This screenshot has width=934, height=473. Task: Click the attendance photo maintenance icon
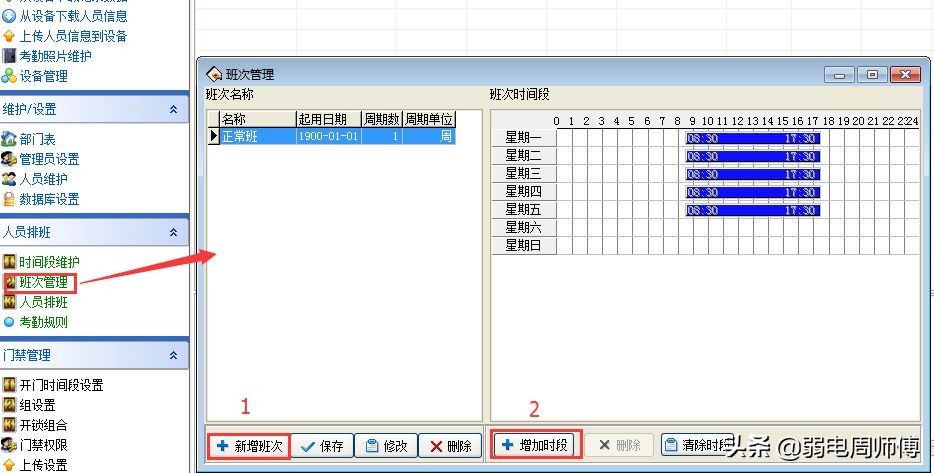tap(9, 56)
